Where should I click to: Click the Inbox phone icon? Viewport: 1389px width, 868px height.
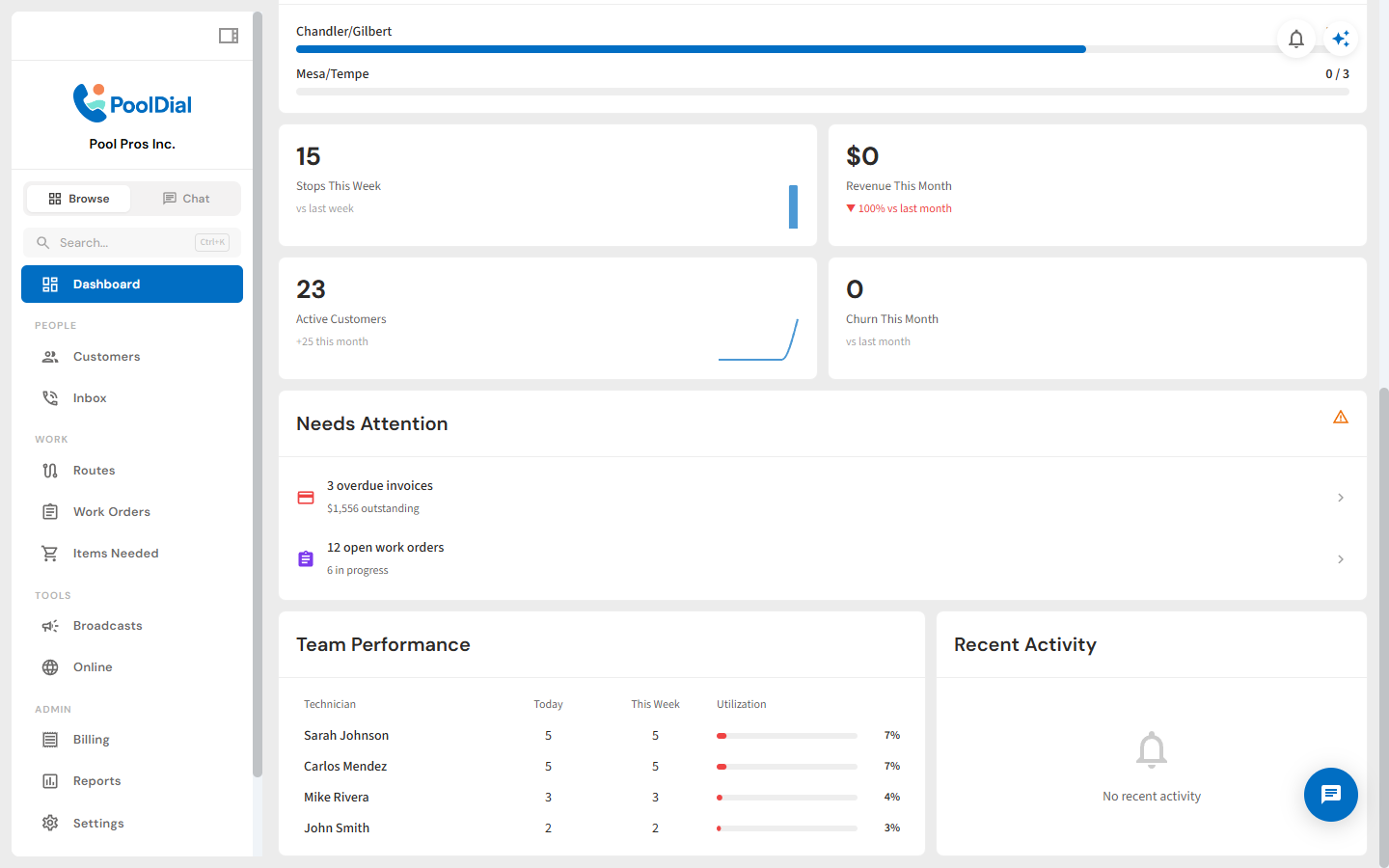pos(50,398)
